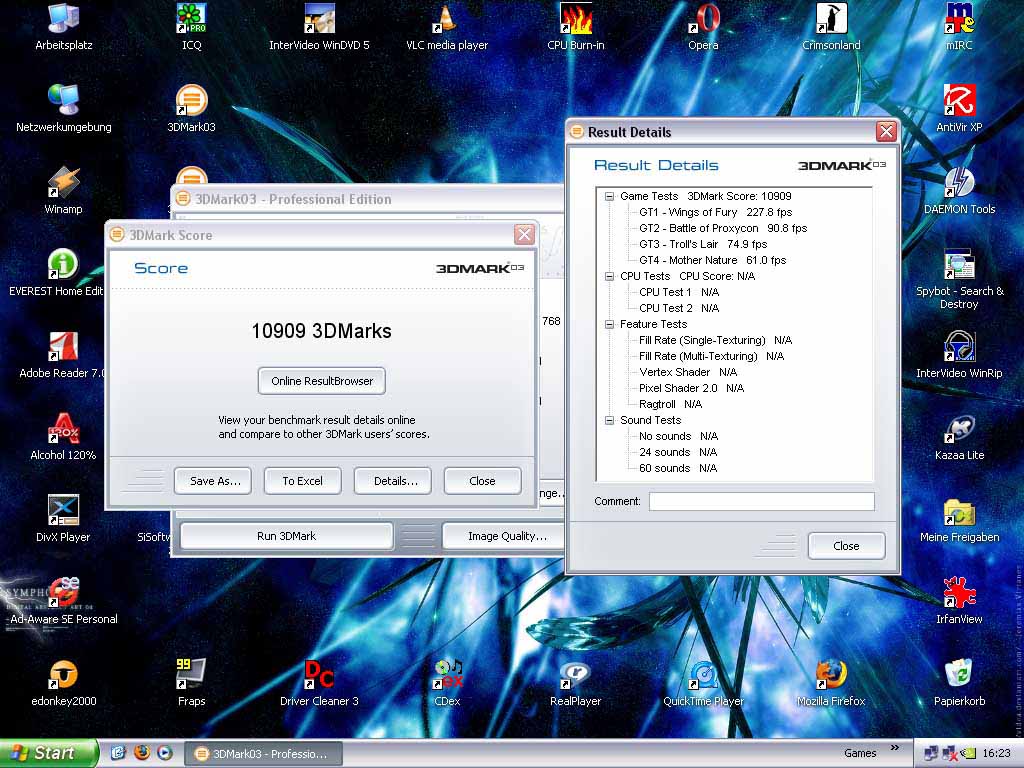
Task: Click the Windows Media Player quick launch icon
Action: pos(165,753)
